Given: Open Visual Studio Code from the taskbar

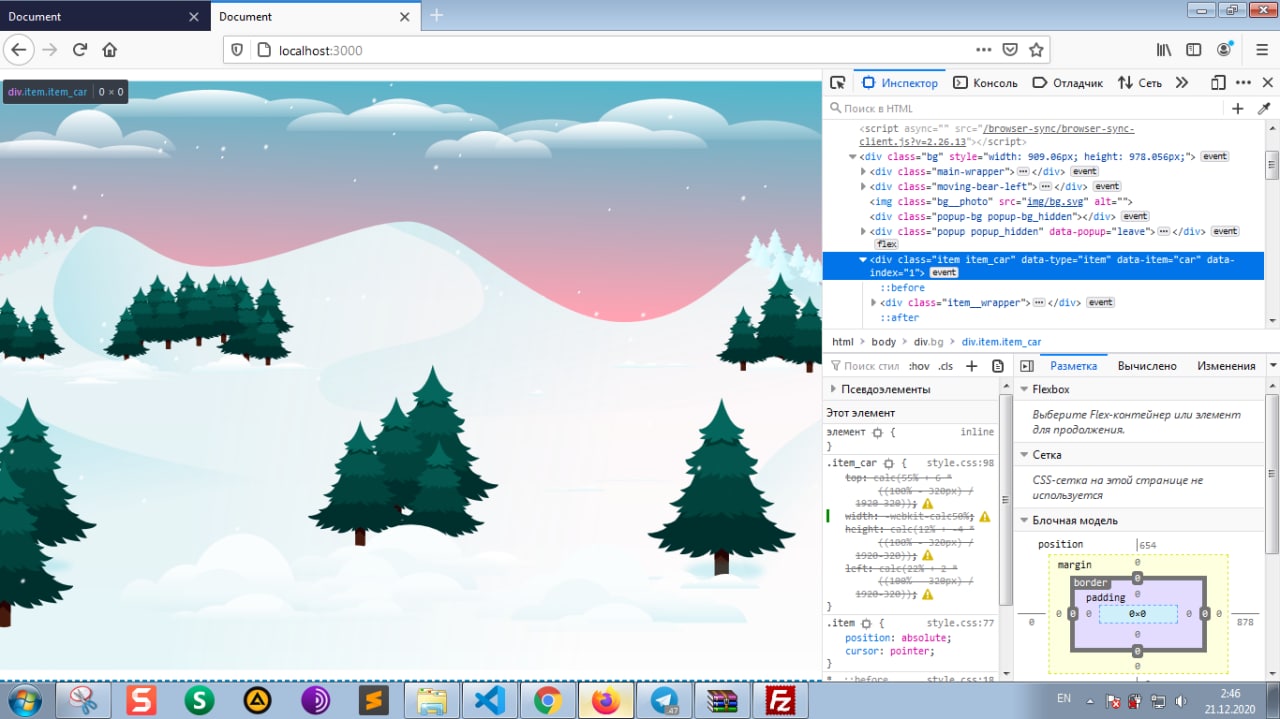Looking at the screenshot, I should [489, 701].
